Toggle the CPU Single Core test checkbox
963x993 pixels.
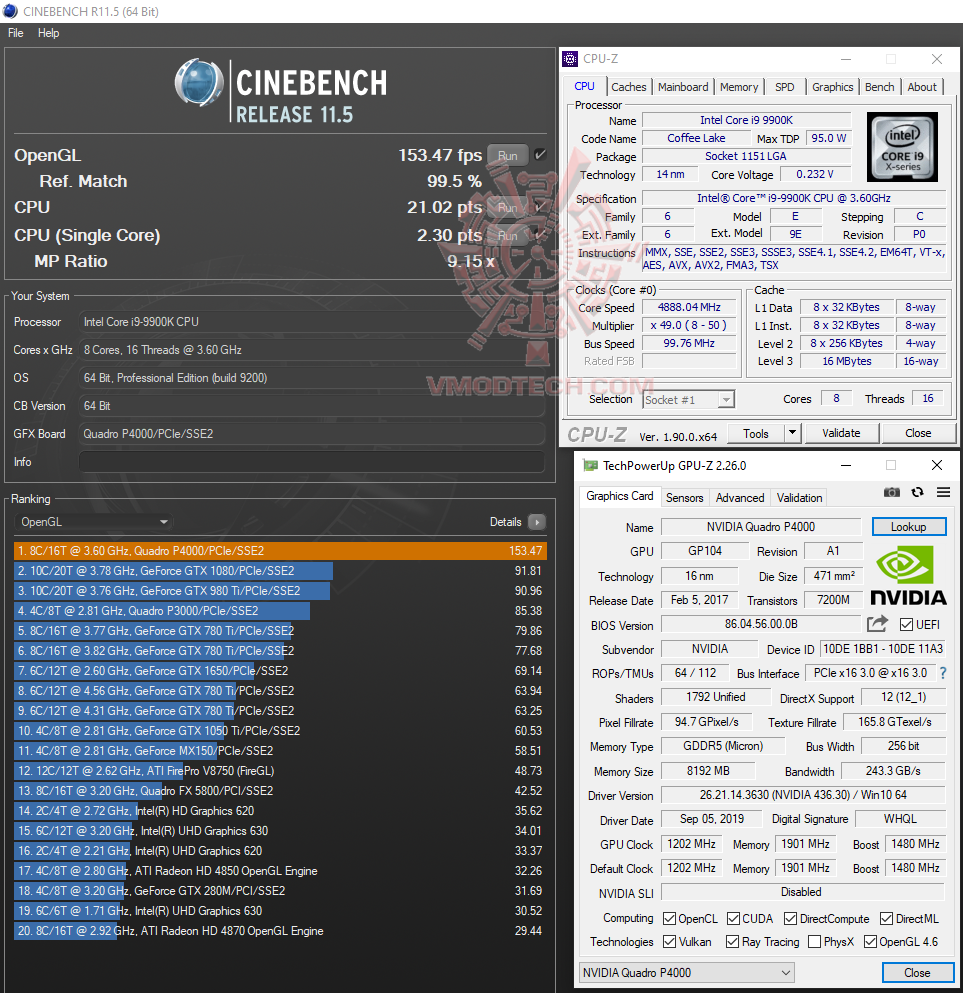(x=540, y=234)
